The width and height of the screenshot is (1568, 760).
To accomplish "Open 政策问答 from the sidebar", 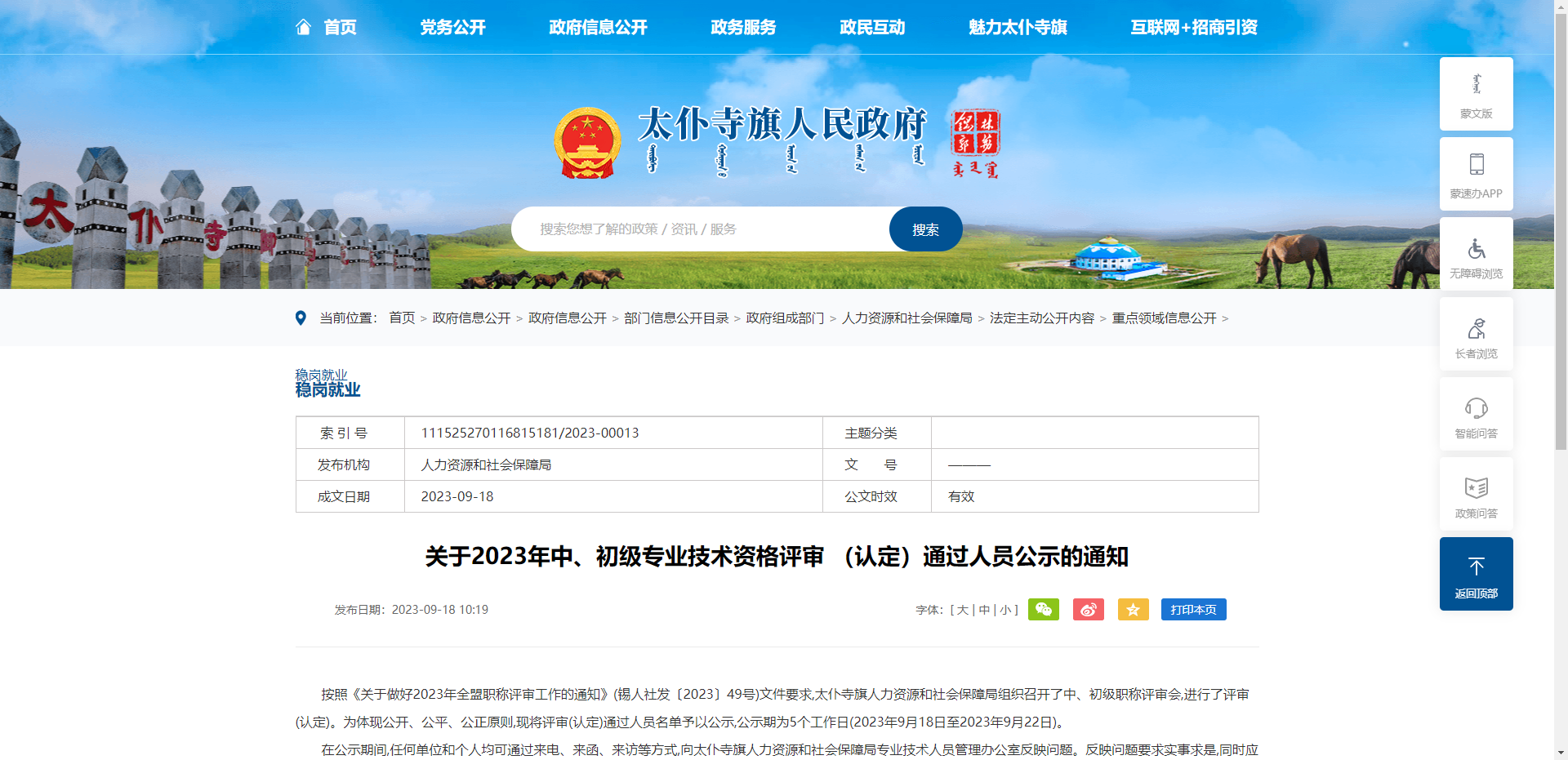I will 1476,494.
